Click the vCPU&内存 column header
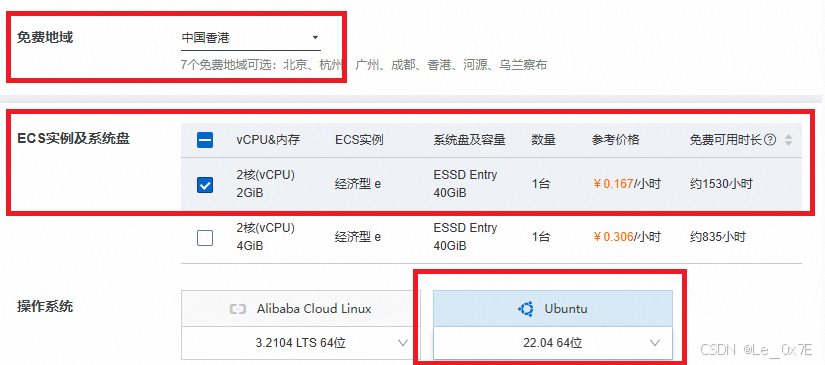This screenshot has height=365, width=825. tap(268, 140)
